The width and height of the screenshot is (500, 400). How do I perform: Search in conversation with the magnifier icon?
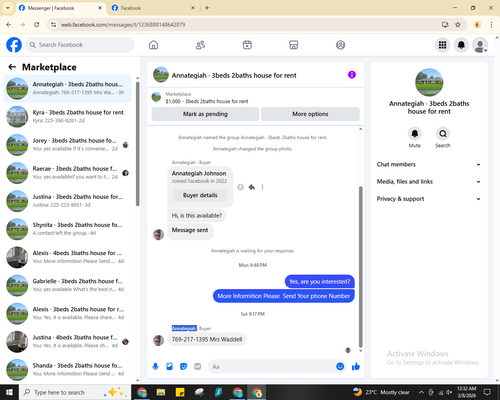pos(443,134)
